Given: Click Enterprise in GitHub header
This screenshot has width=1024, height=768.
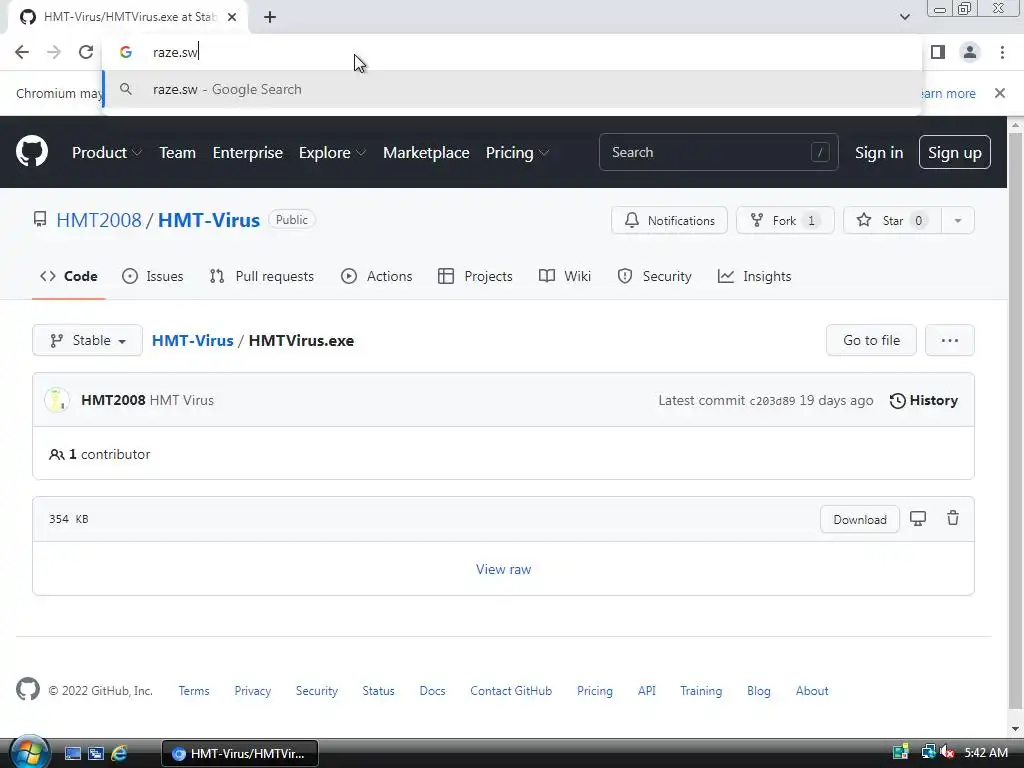Looking at the screenshot, I should click(248, 152).
